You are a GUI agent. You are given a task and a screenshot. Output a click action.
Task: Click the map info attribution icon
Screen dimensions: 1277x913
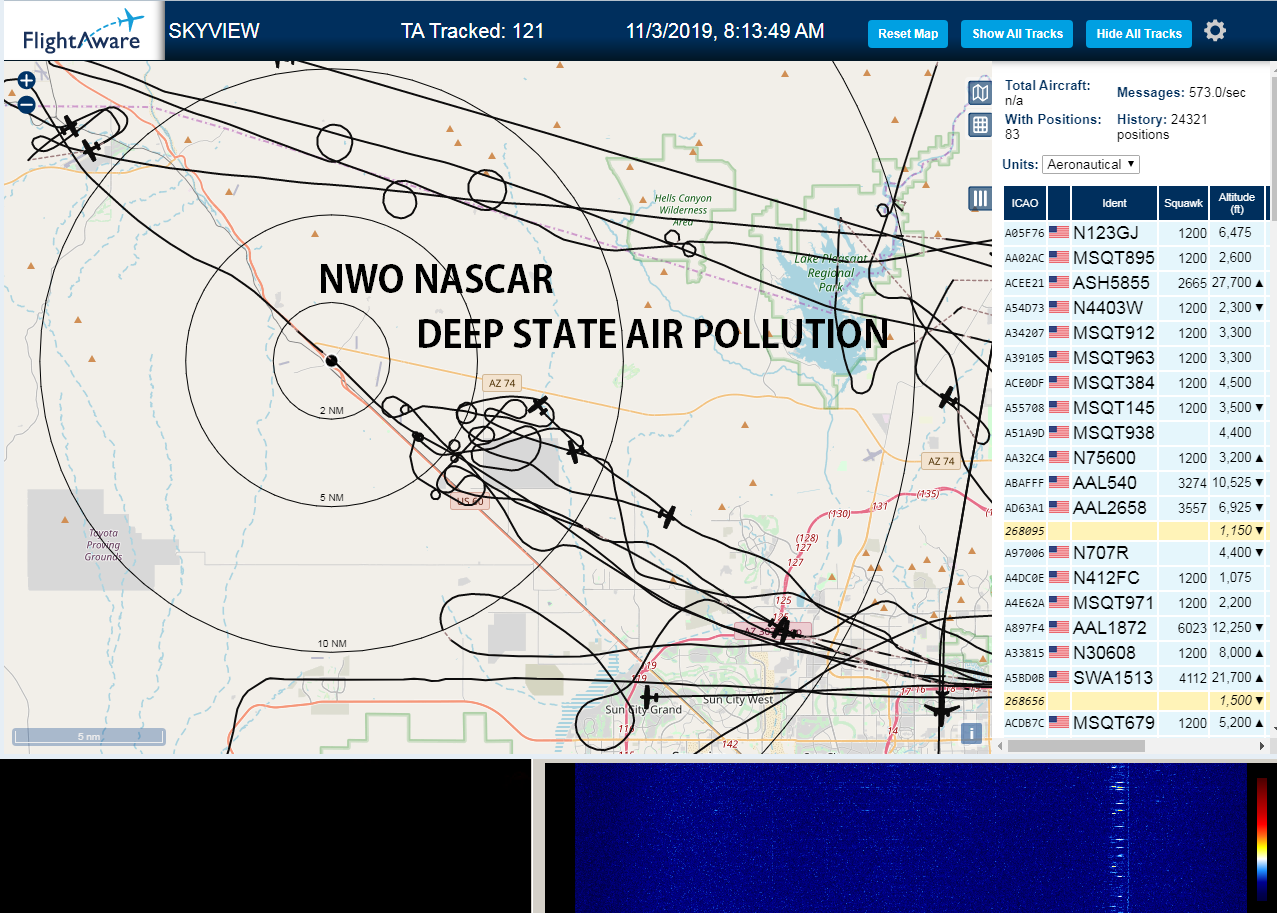[969, 733]
